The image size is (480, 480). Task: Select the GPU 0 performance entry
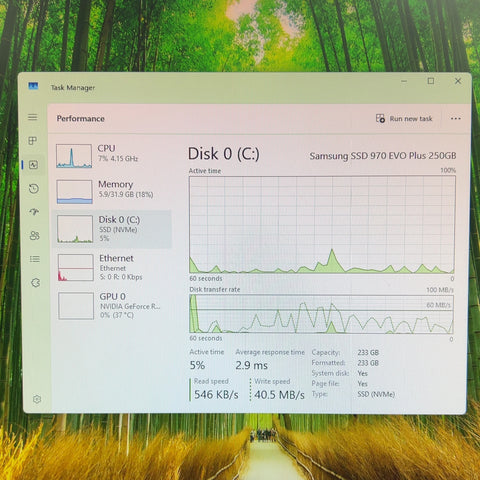click(x=113, y=306)
